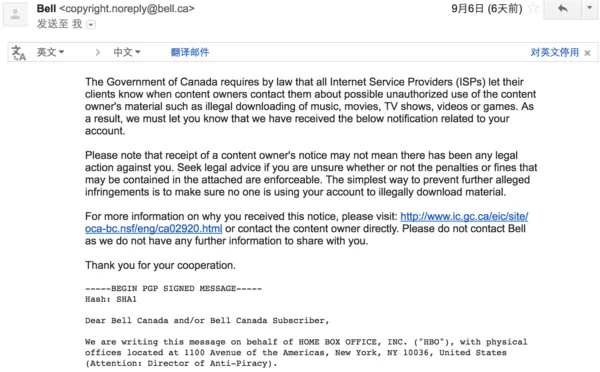This screenshot has height=372, width=600.
Task: Click the sender avatar icon
Action: (x=15, y=15)
